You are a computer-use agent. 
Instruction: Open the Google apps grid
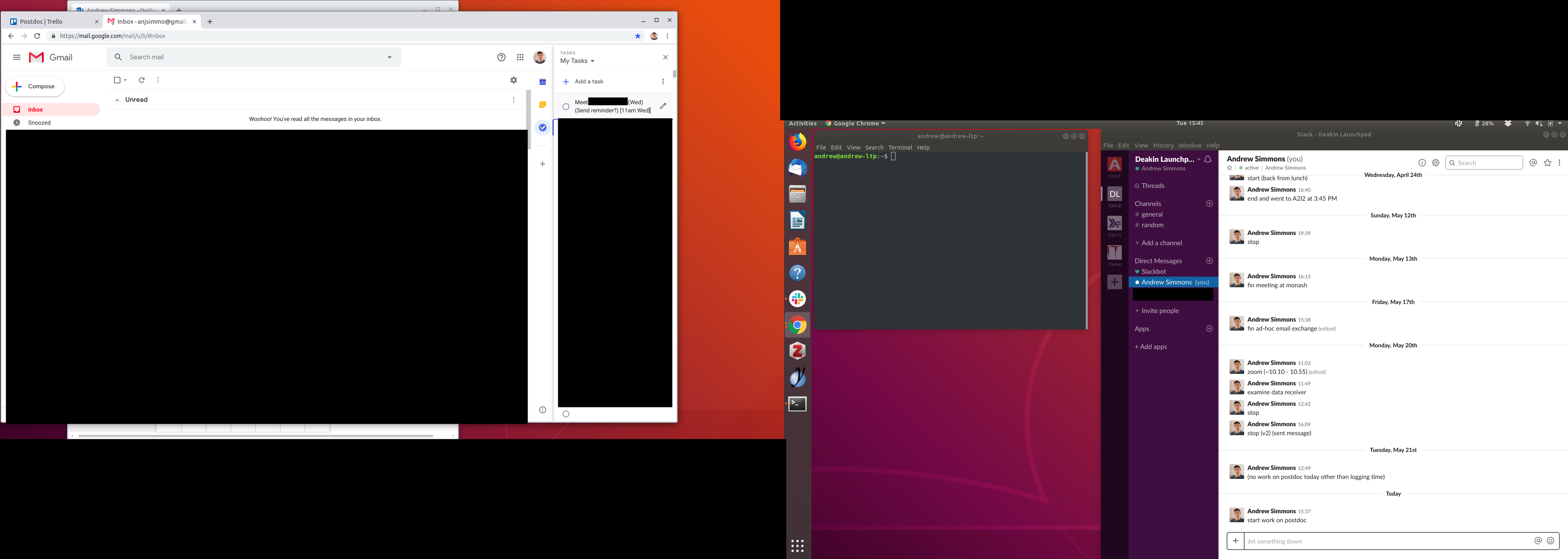pos(521,57)
